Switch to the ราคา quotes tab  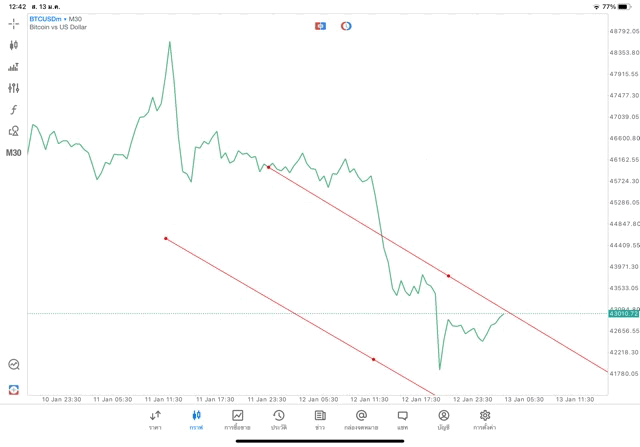pyautogui.click(x=155, y=419)
